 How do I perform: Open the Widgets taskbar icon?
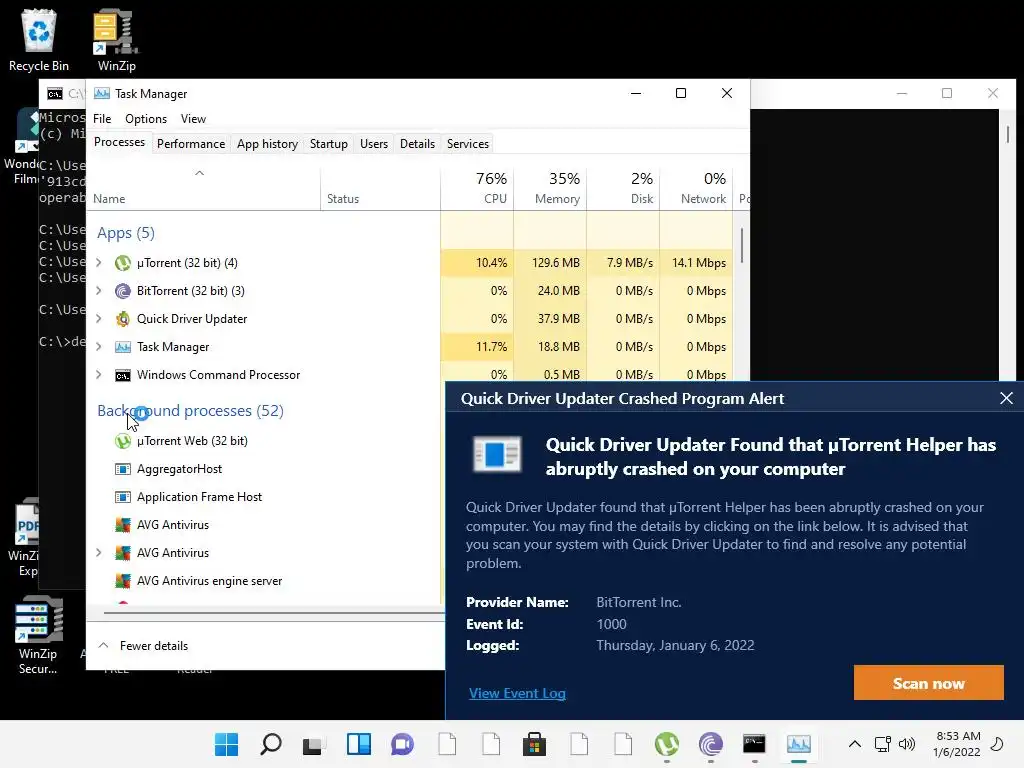(x=359, y=744)
